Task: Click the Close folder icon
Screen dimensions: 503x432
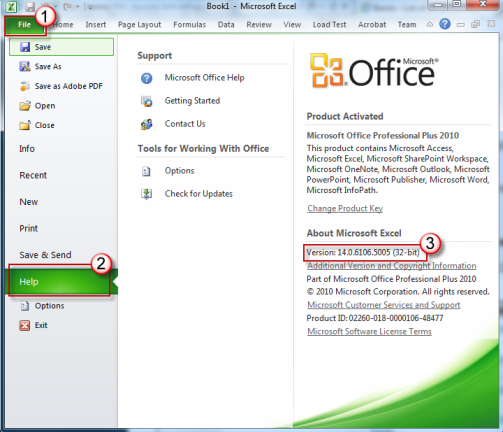Action: click(25, 126)
